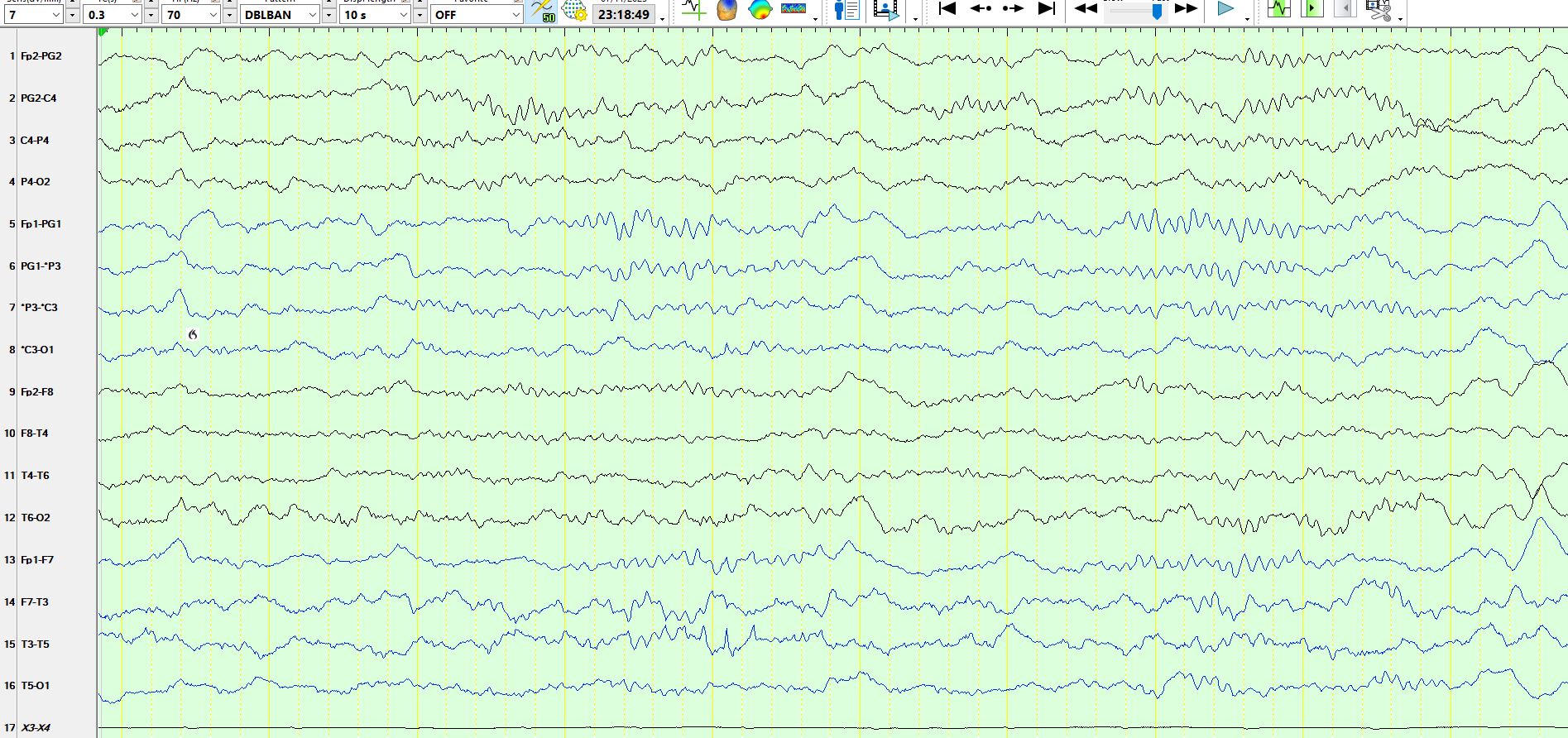Viewport: 1568px width, 738px height.
Task: Select channel label C4-P4
Action: pos(35,141)
